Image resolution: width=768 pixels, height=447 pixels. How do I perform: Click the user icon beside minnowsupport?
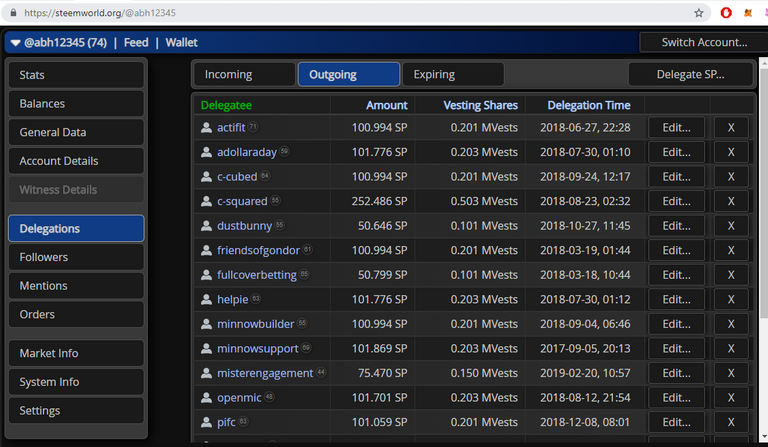click(x=206, y=348)
